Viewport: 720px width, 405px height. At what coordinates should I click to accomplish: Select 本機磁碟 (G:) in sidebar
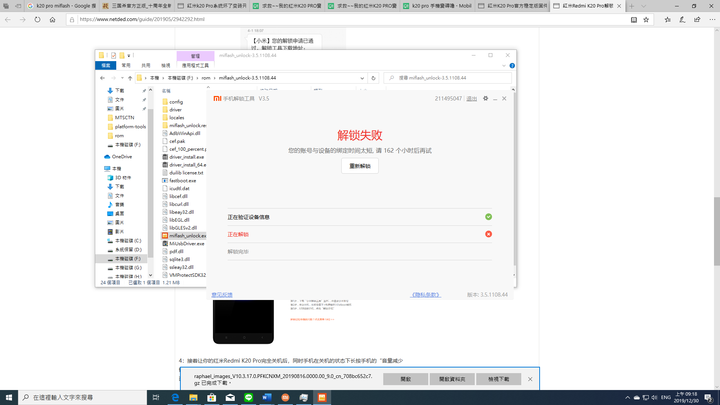coord(124,268)
